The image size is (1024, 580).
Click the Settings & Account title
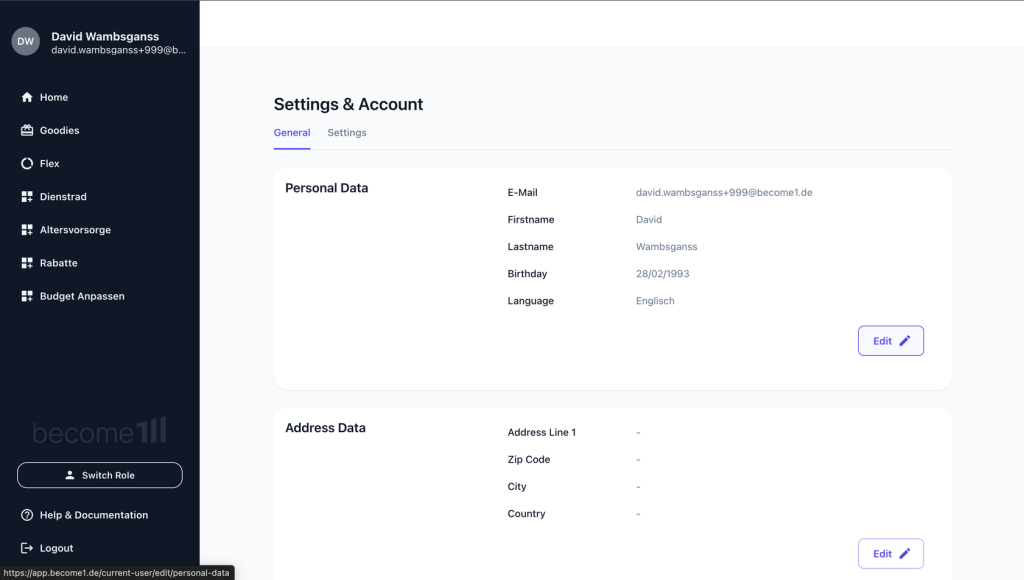348,105
